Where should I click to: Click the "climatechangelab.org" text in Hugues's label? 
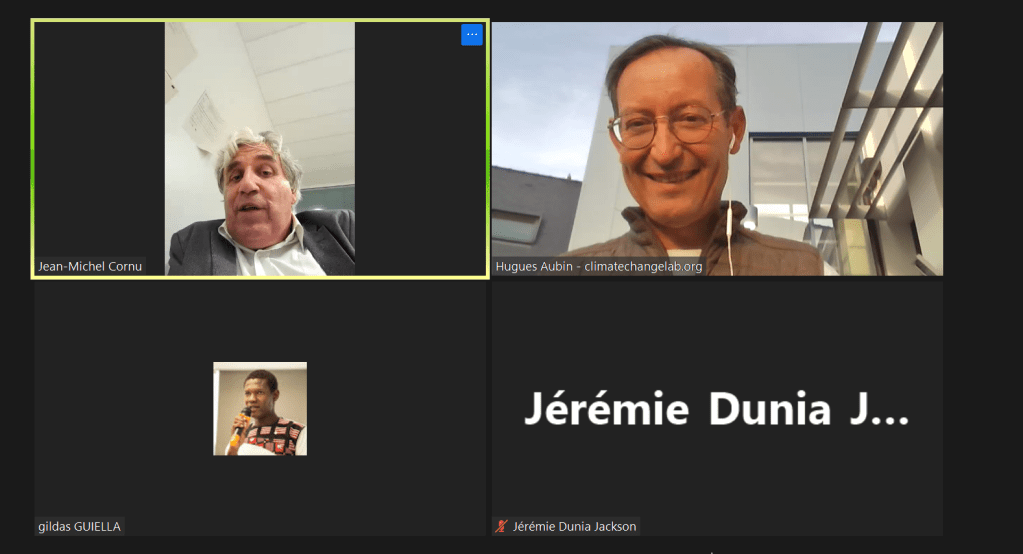tap(643, 266)
